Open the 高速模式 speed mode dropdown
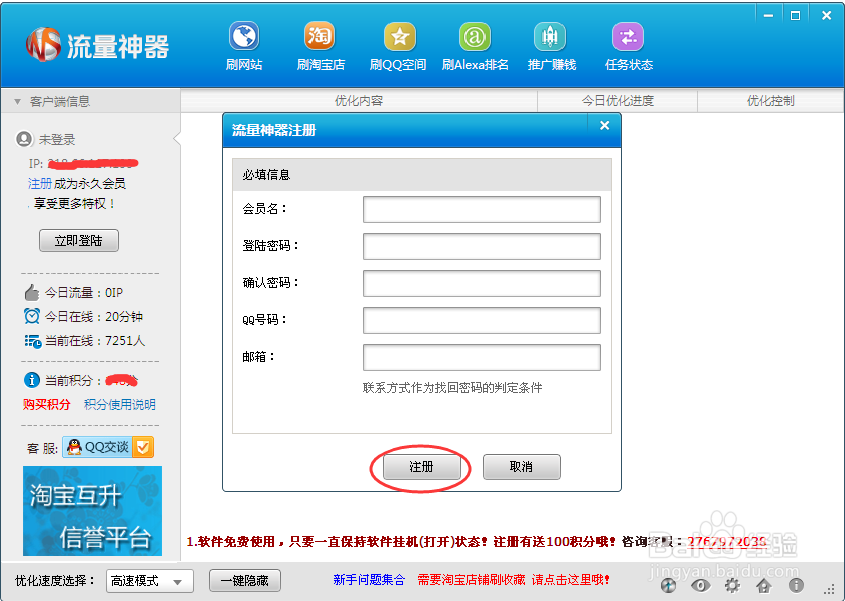Screen dimensions: 845x601 [x=149, y=581]
